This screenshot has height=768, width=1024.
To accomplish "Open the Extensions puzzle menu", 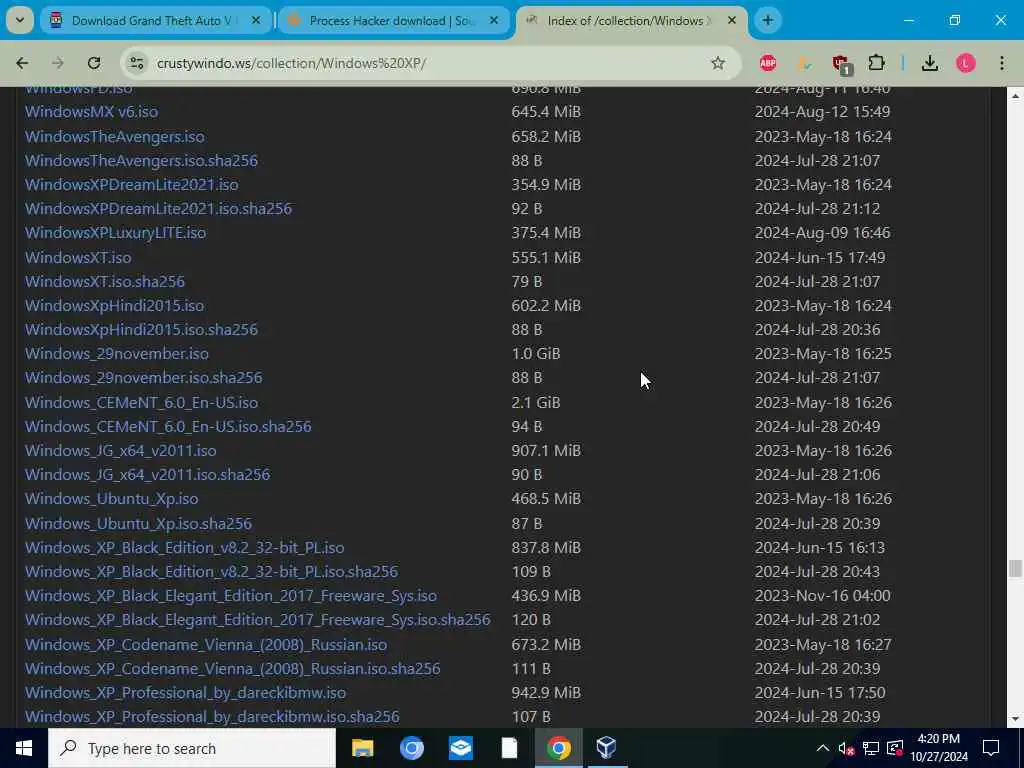I will [x=876, y=63].
